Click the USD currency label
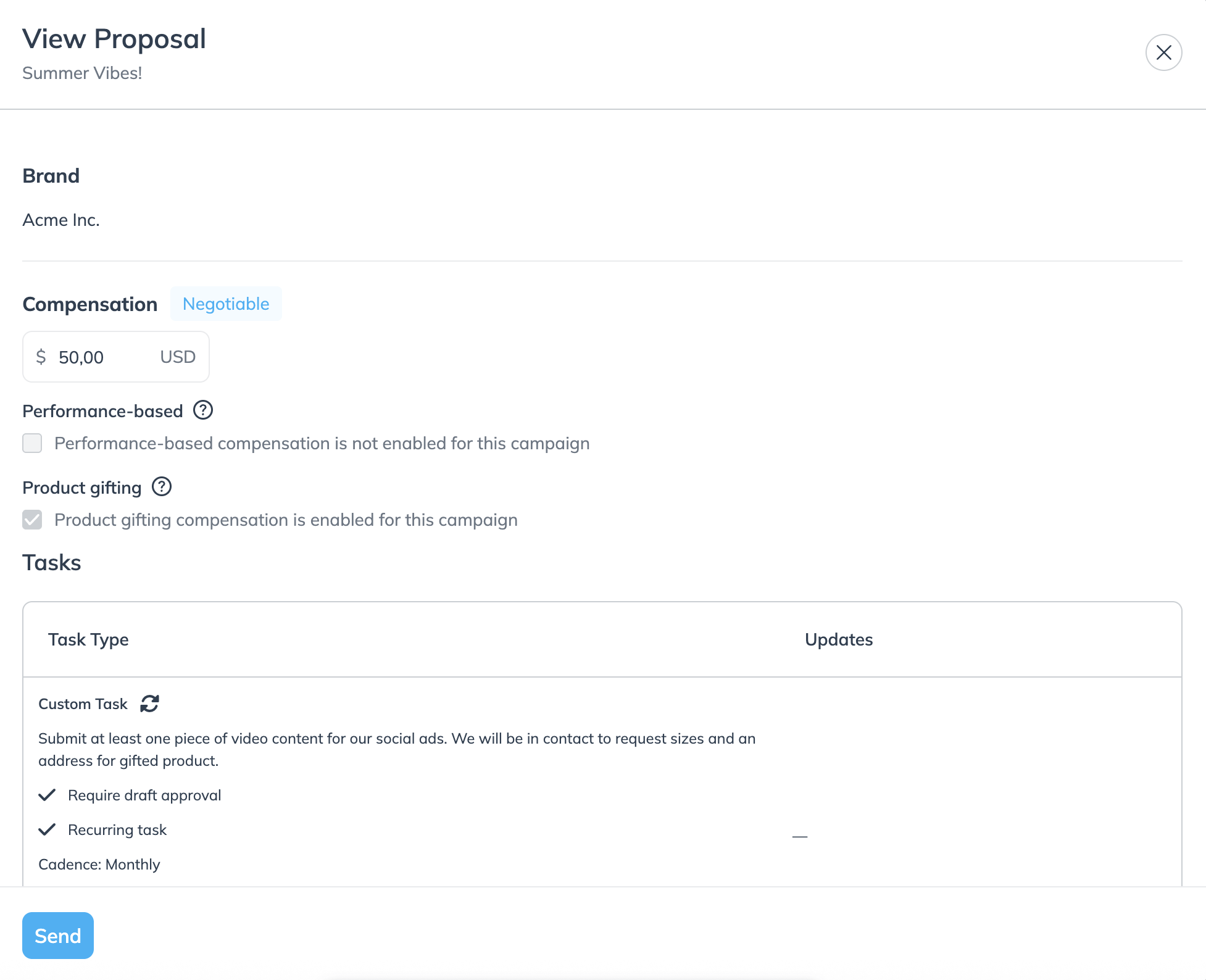The height and width of the screenshot is (980, 1206). tap(178, 357)
